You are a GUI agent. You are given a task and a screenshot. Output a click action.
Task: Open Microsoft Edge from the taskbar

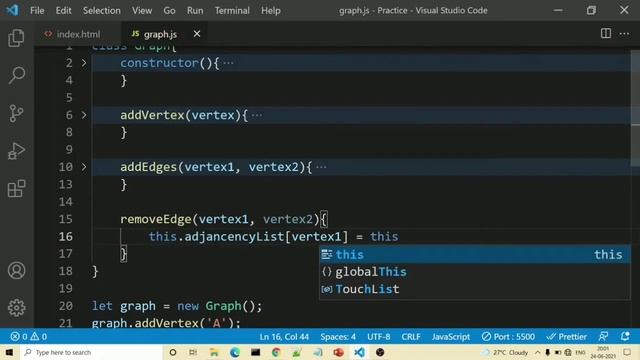tap(235, 352)
